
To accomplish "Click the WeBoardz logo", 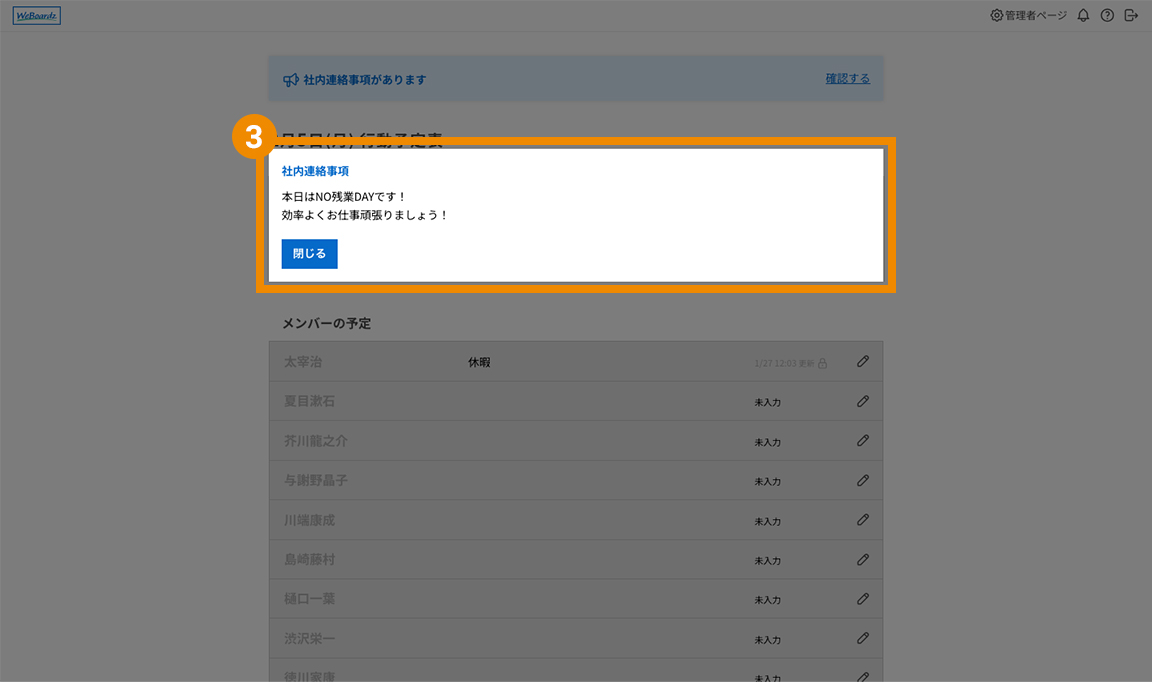I will [37, 15].
